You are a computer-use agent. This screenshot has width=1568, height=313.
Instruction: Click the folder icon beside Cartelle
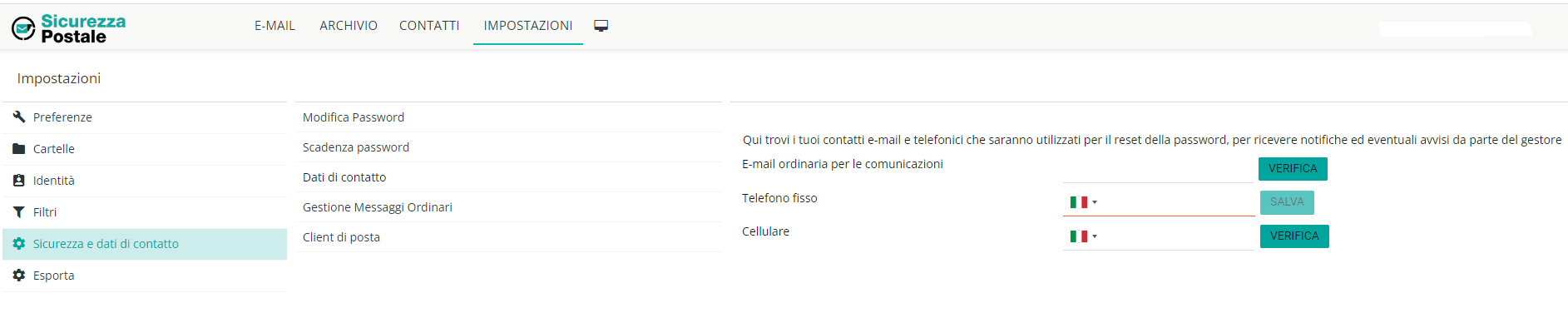(x=19, y=149)
